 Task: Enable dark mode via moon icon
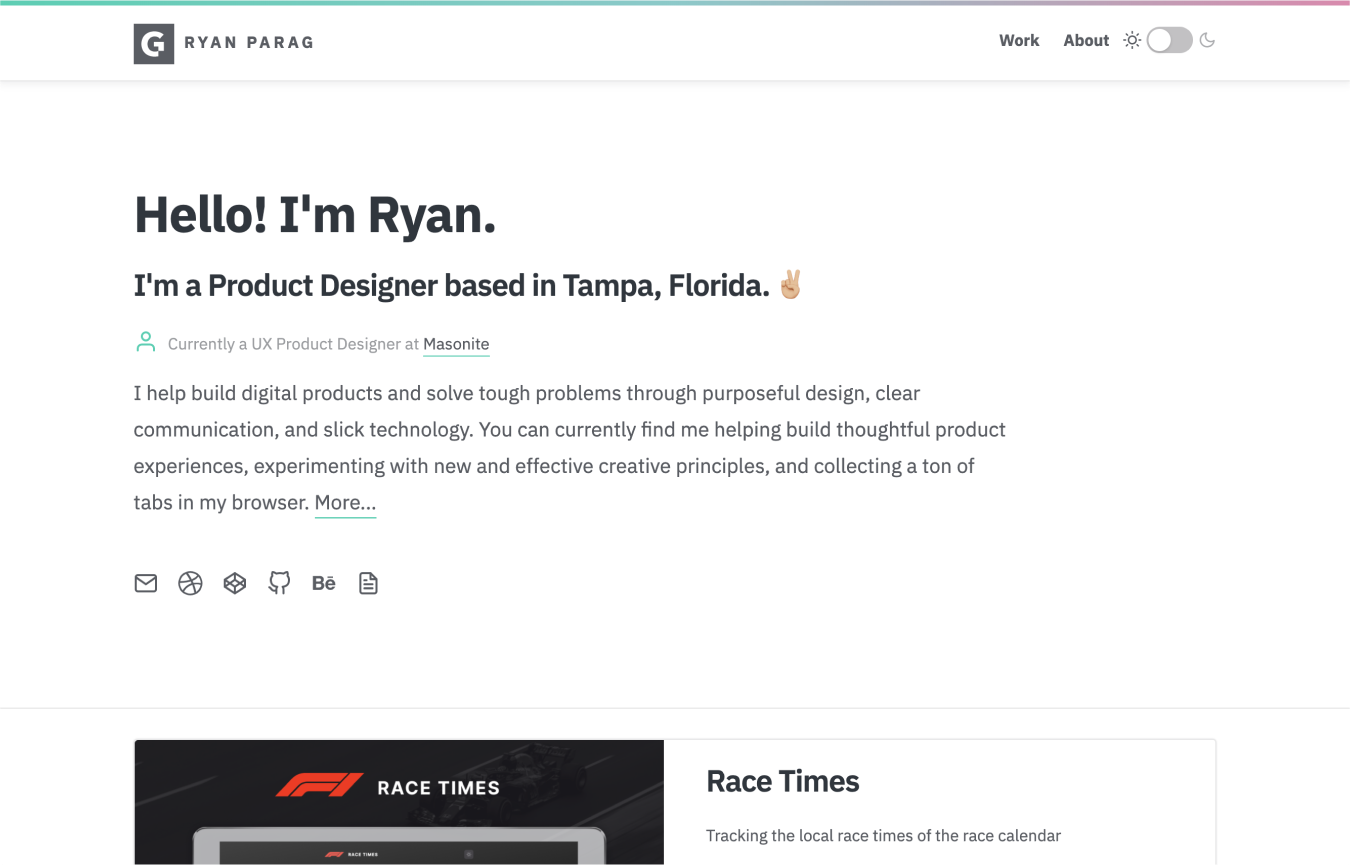(1207, 40)
